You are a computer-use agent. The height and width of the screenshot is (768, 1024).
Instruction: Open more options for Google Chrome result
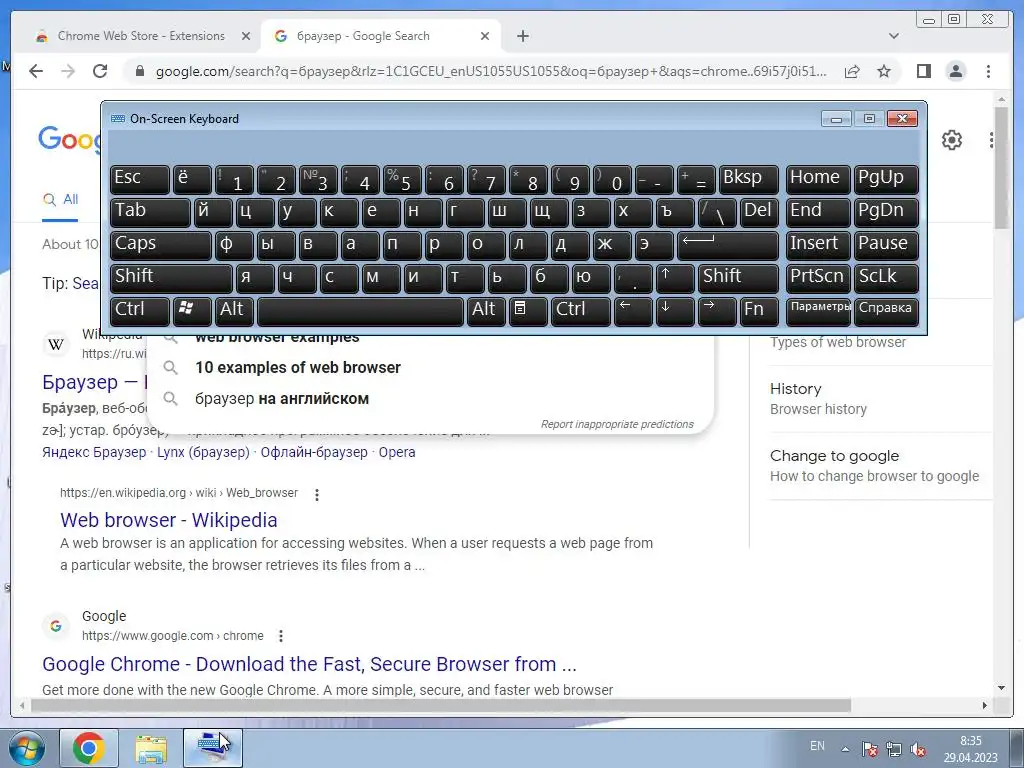[x=281, y=635]
